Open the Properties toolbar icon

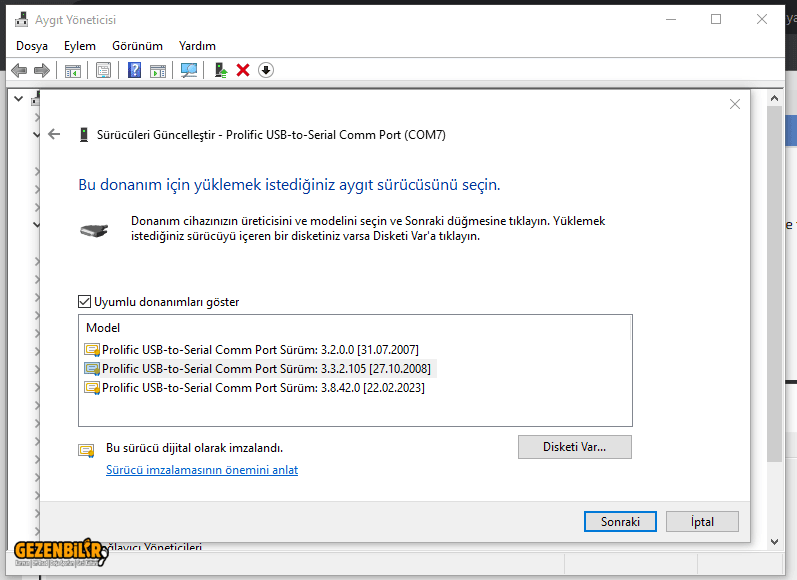click(x=103, y=70)
